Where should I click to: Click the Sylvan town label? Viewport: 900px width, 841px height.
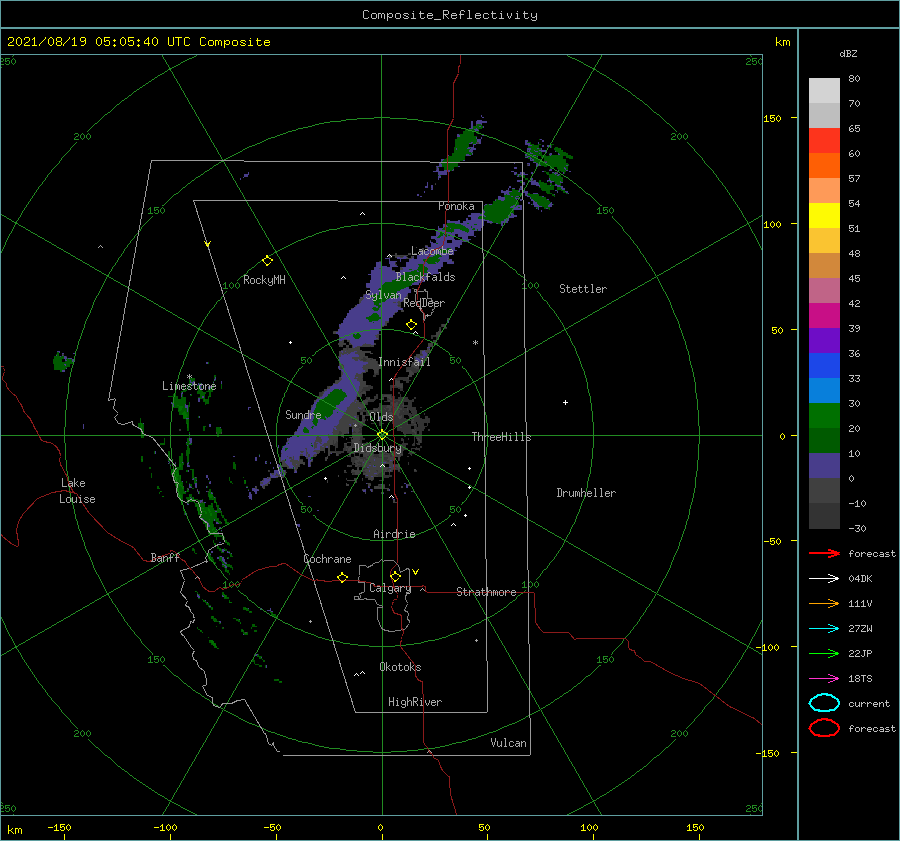[x=383, y=295]
